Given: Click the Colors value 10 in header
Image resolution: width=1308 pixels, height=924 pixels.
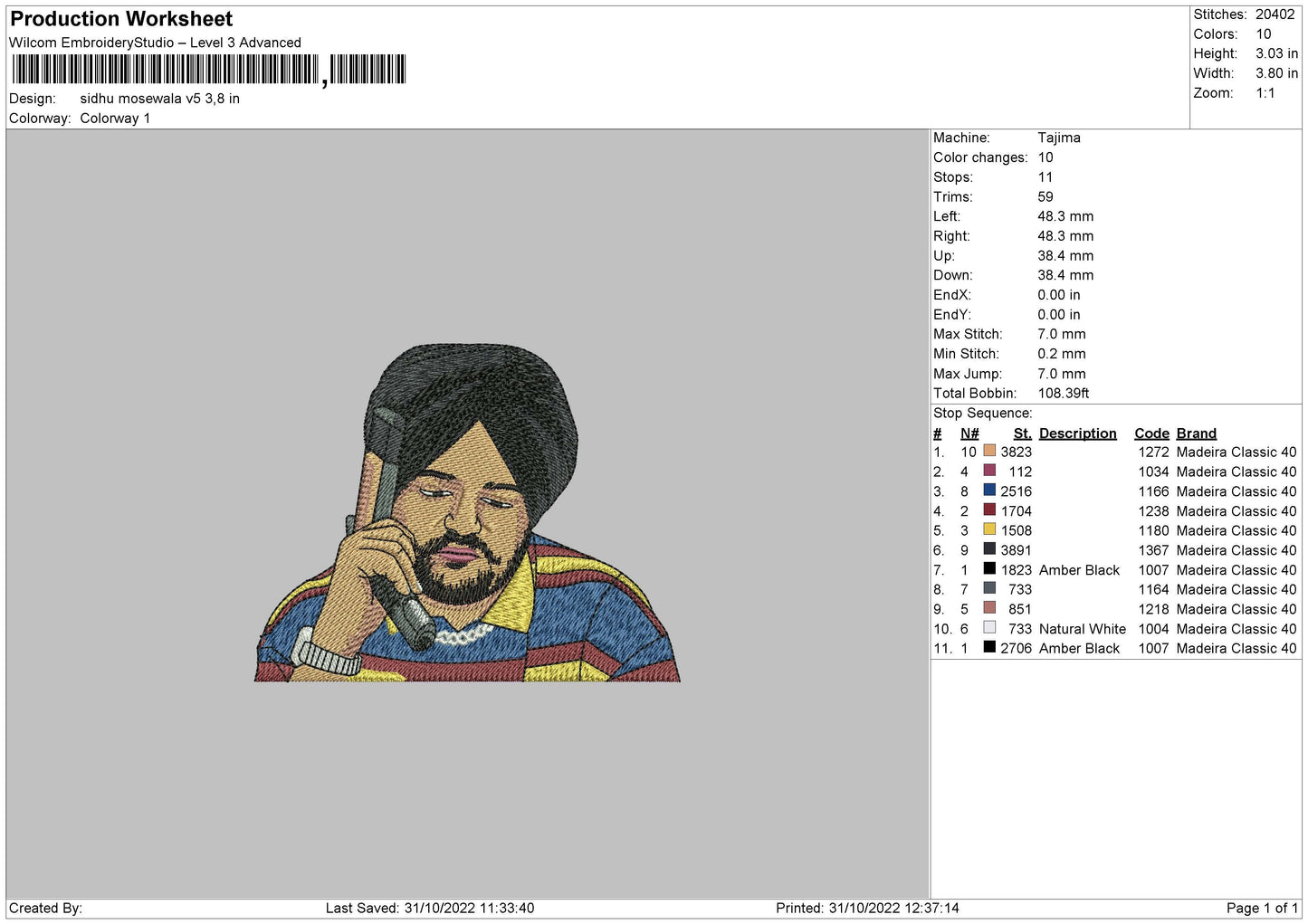Looking at the screenshot, I should coord(1263,34).
